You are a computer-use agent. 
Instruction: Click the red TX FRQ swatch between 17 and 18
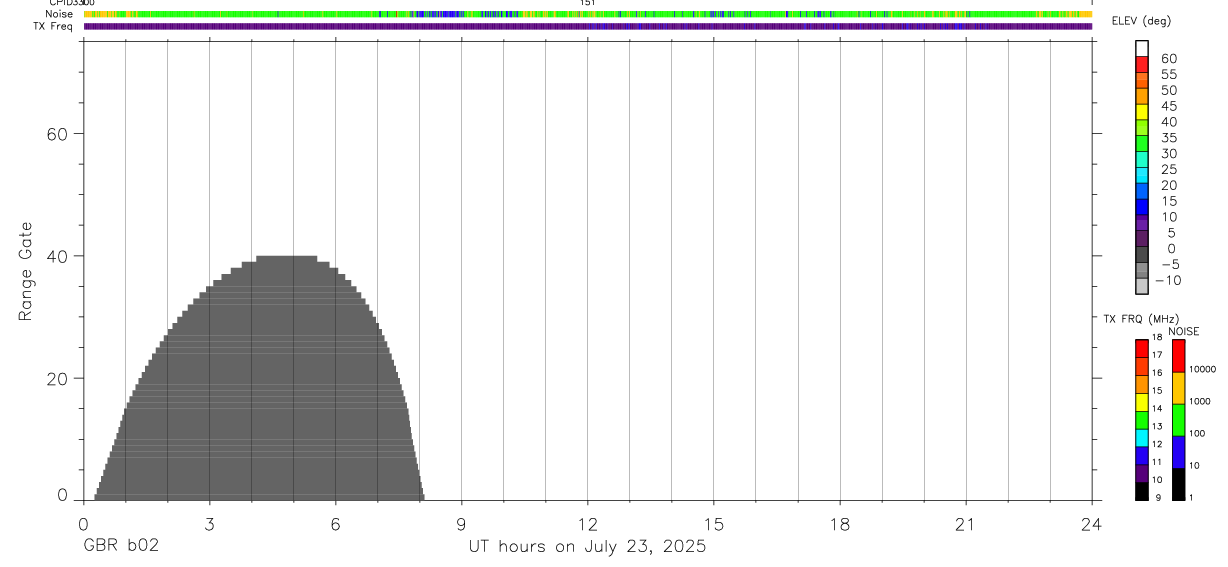coord(1142,349)
